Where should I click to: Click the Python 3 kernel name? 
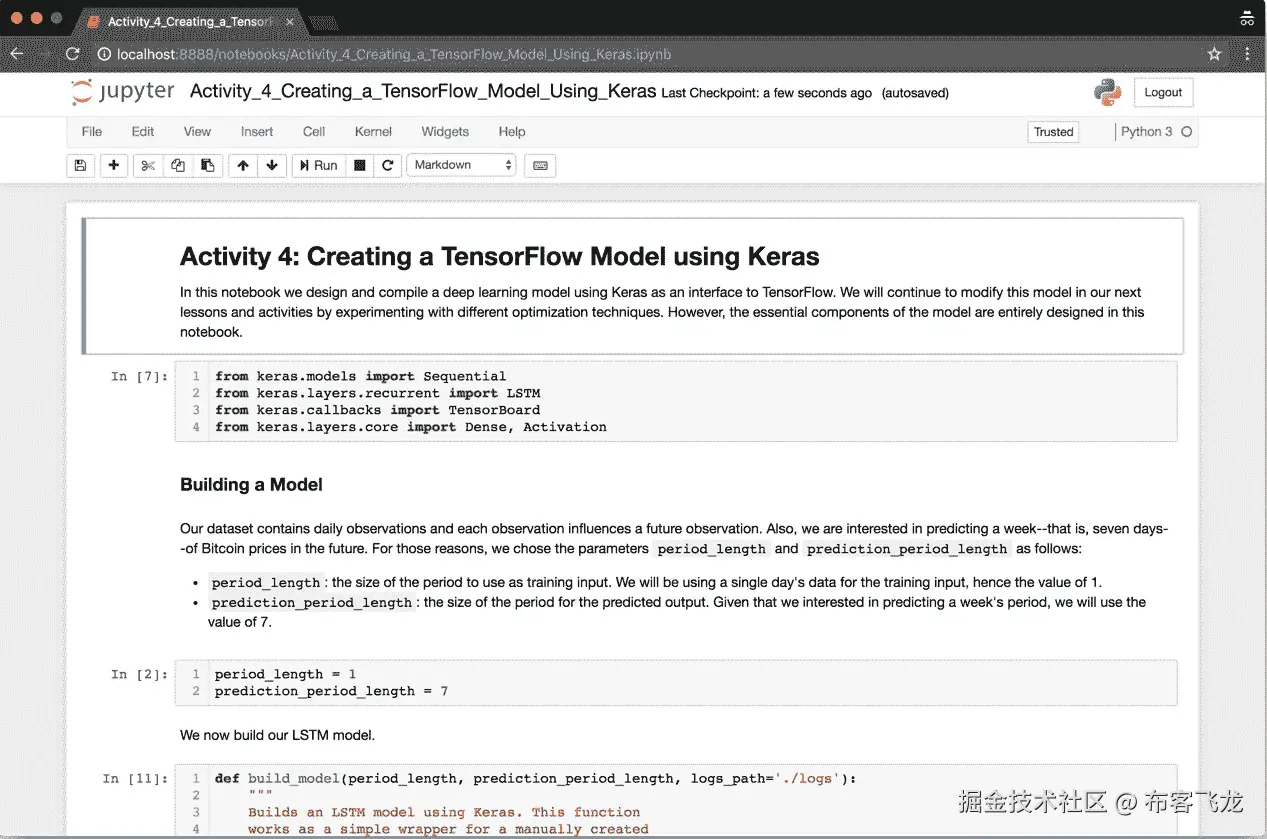1146,131
